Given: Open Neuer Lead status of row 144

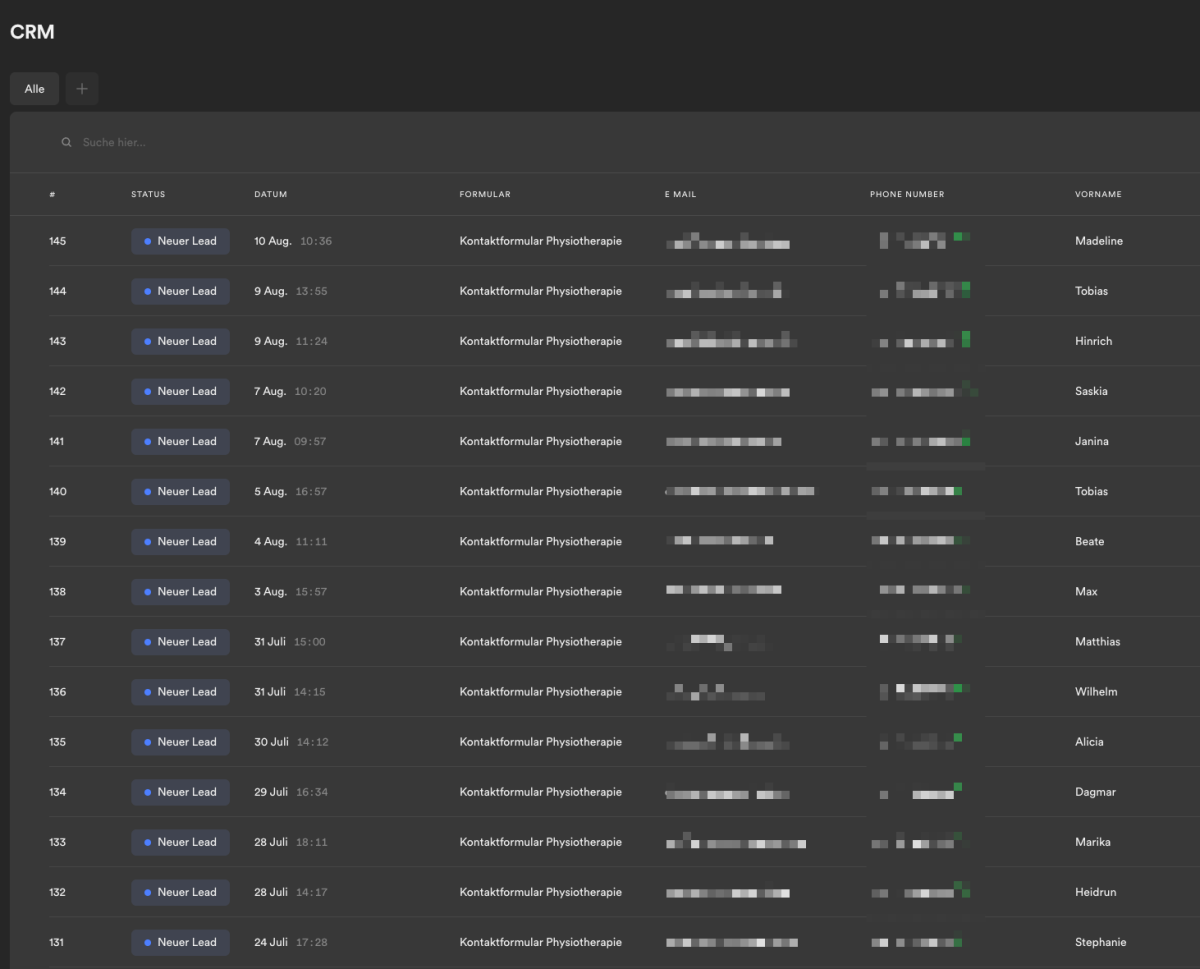Looking at the screenshot, I should [180, 291].
